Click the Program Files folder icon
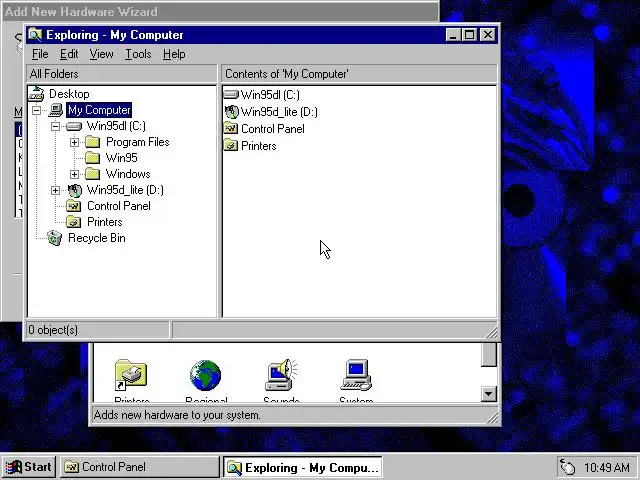640x480 pixels. click(93, 142)
